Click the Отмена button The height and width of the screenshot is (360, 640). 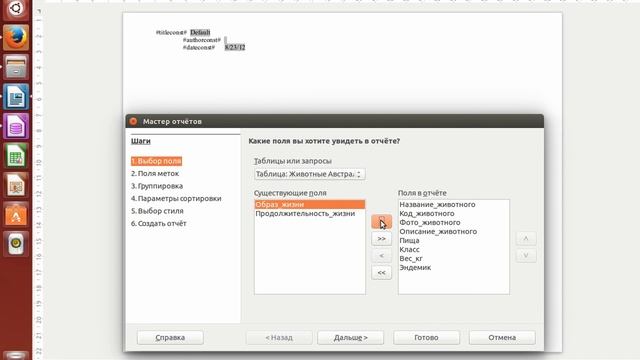click(502, 338)
